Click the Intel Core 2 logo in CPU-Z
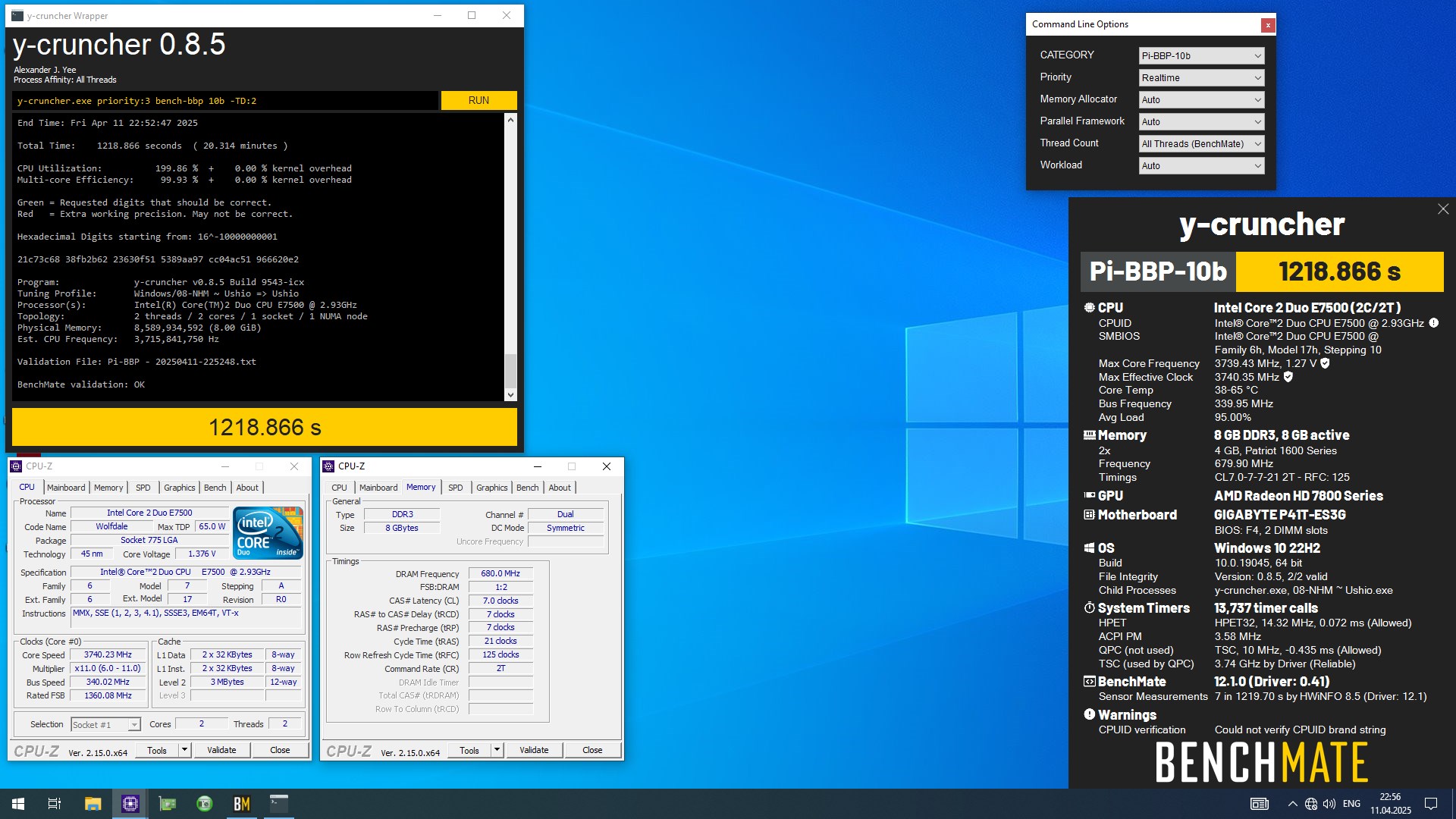This screenshot has height=819, width=1456. (x=268, y=533)
